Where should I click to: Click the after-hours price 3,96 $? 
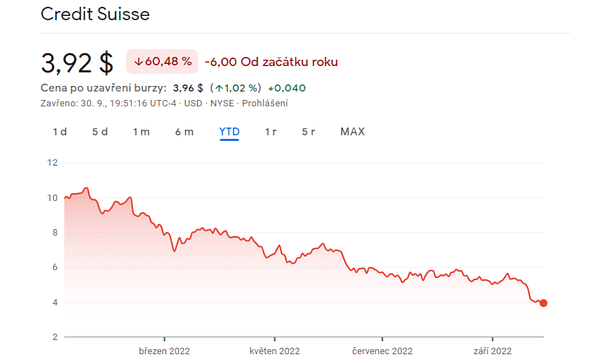(x=188, y=88)
